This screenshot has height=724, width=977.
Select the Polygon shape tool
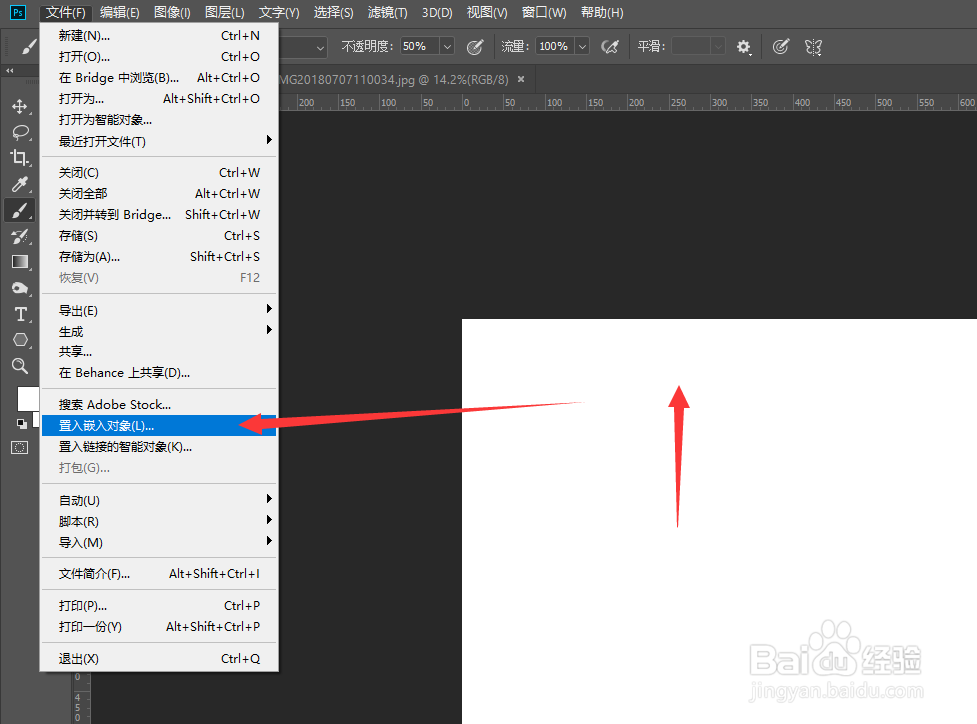pos(20,340)
